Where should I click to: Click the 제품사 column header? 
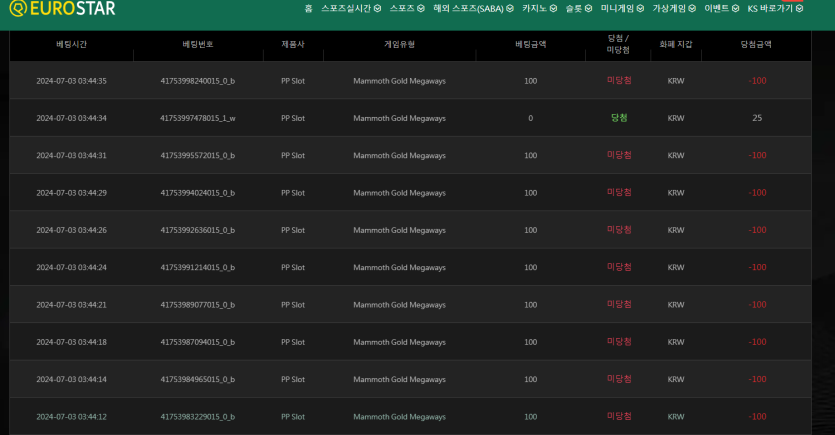point(293,44)
